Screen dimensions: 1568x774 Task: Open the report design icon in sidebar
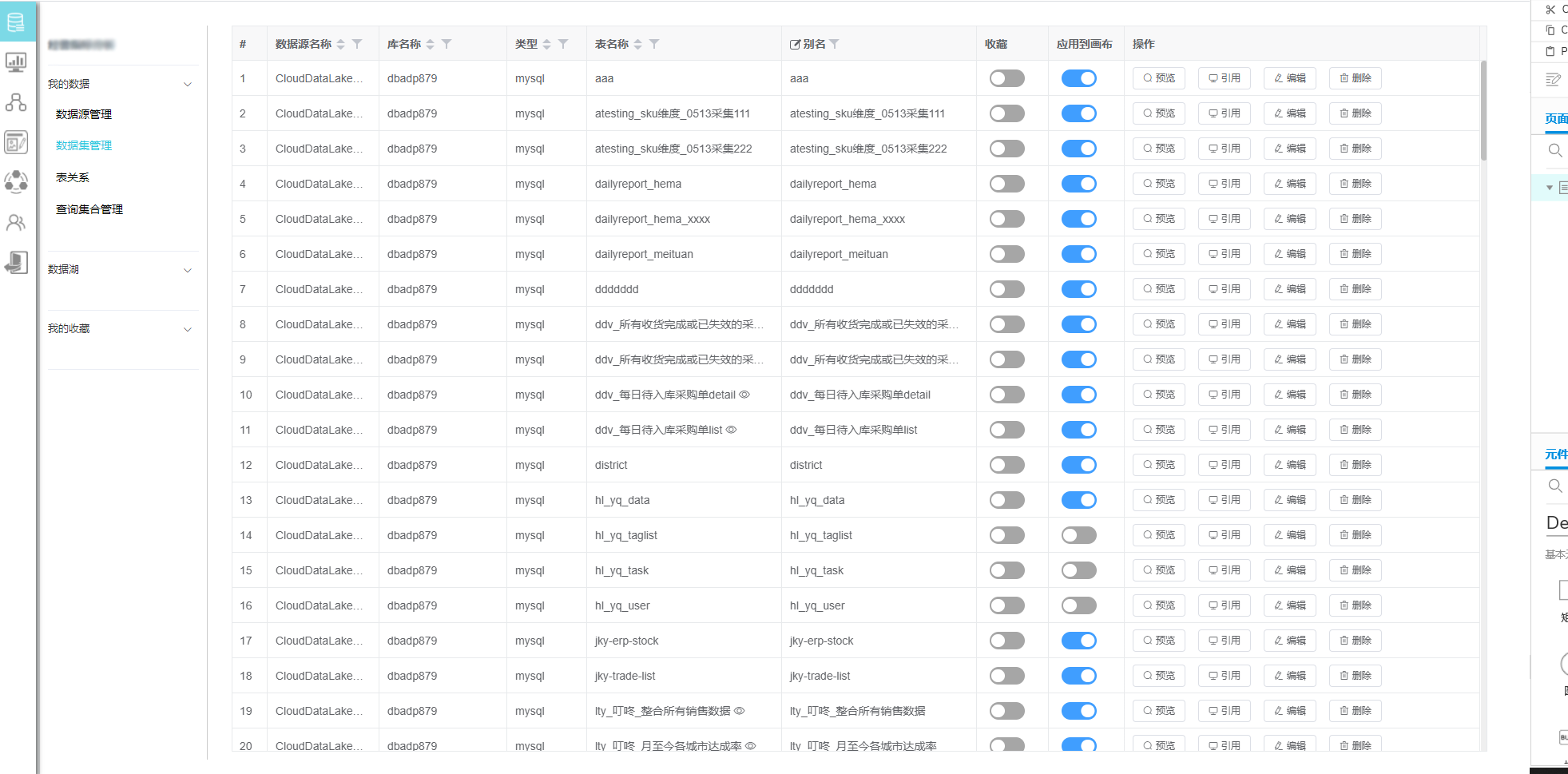[16, 142]
